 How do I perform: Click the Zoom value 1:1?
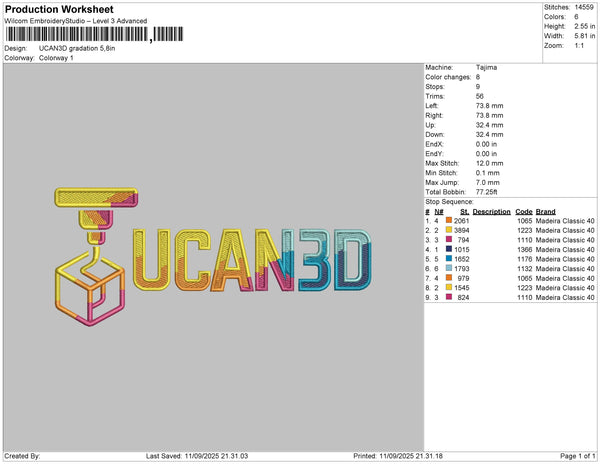[579, 46]
